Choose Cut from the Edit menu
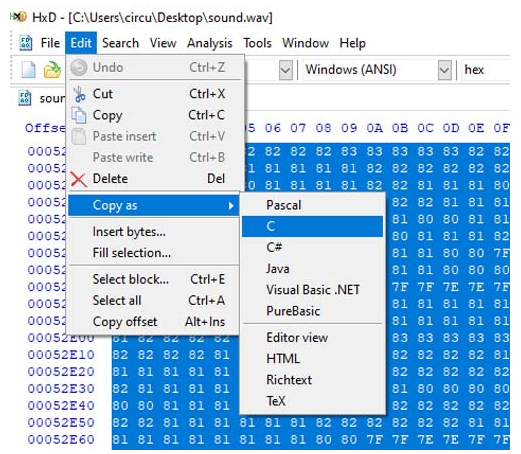The image size is (521, 454). (154, 94)
